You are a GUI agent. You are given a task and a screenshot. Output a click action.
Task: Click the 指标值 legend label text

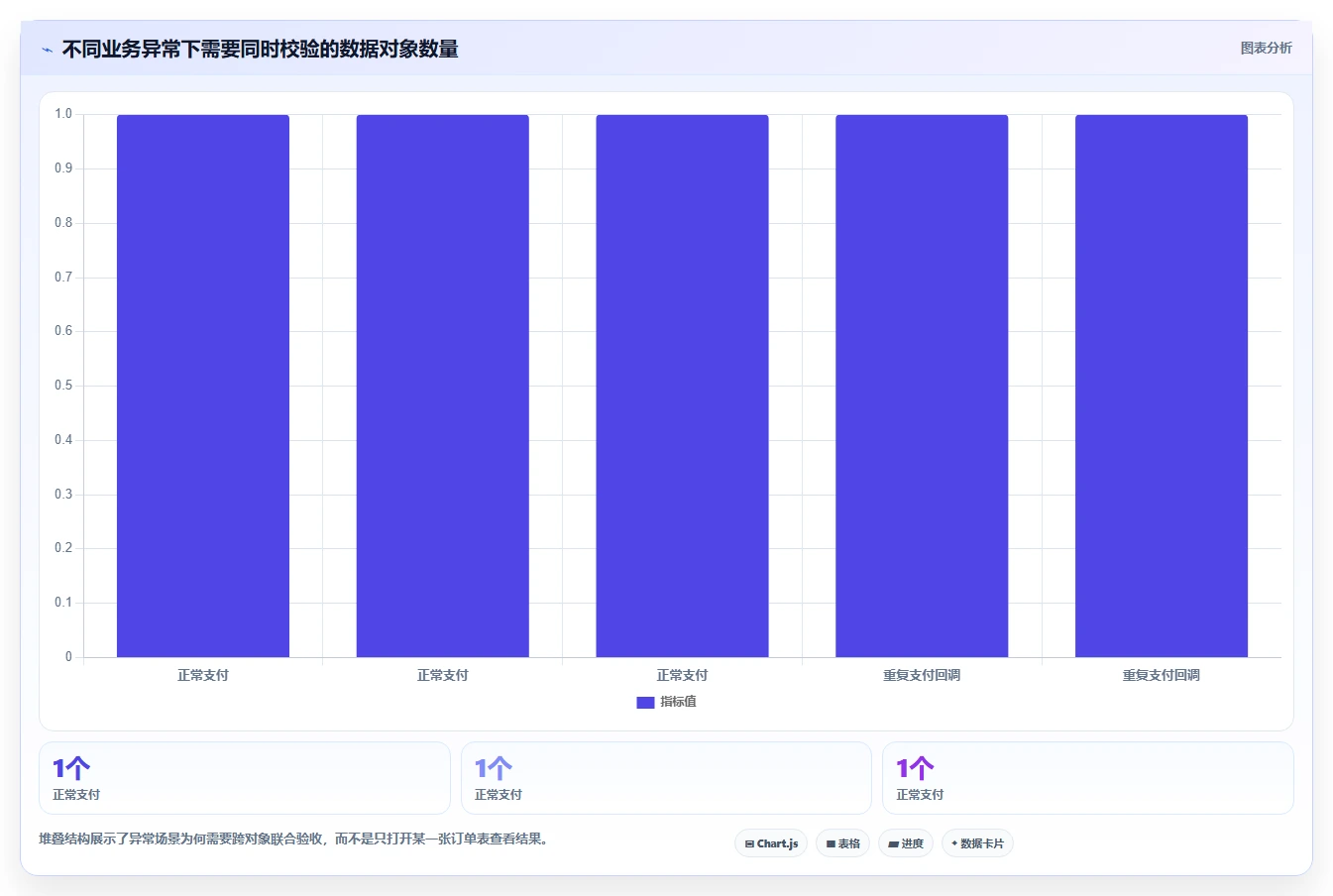pyautogui.click(x=679, y=702)
